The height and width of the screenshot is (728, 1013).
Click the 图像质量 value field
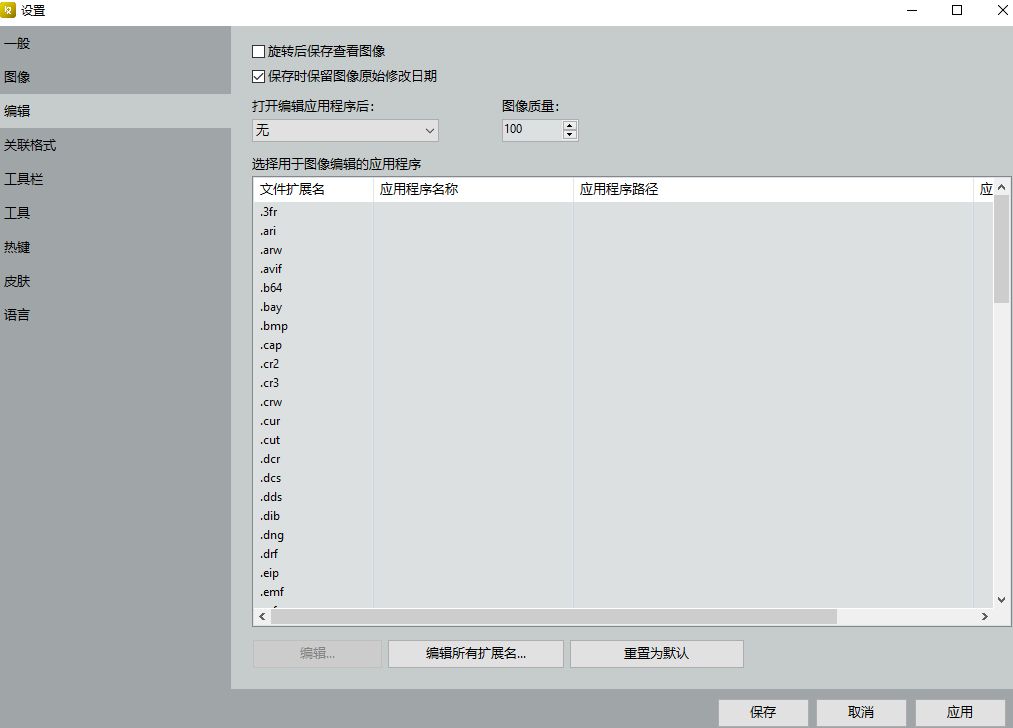(x=531, y=130)
